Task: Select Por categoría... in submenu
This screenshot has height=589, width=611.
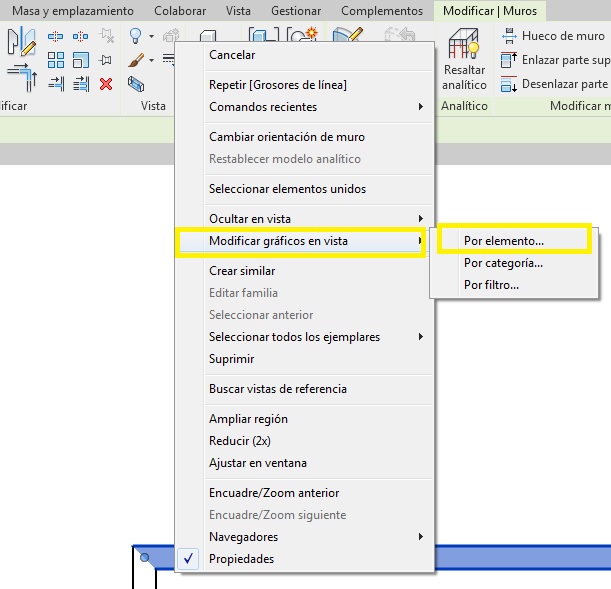Action: click(503, 263)
